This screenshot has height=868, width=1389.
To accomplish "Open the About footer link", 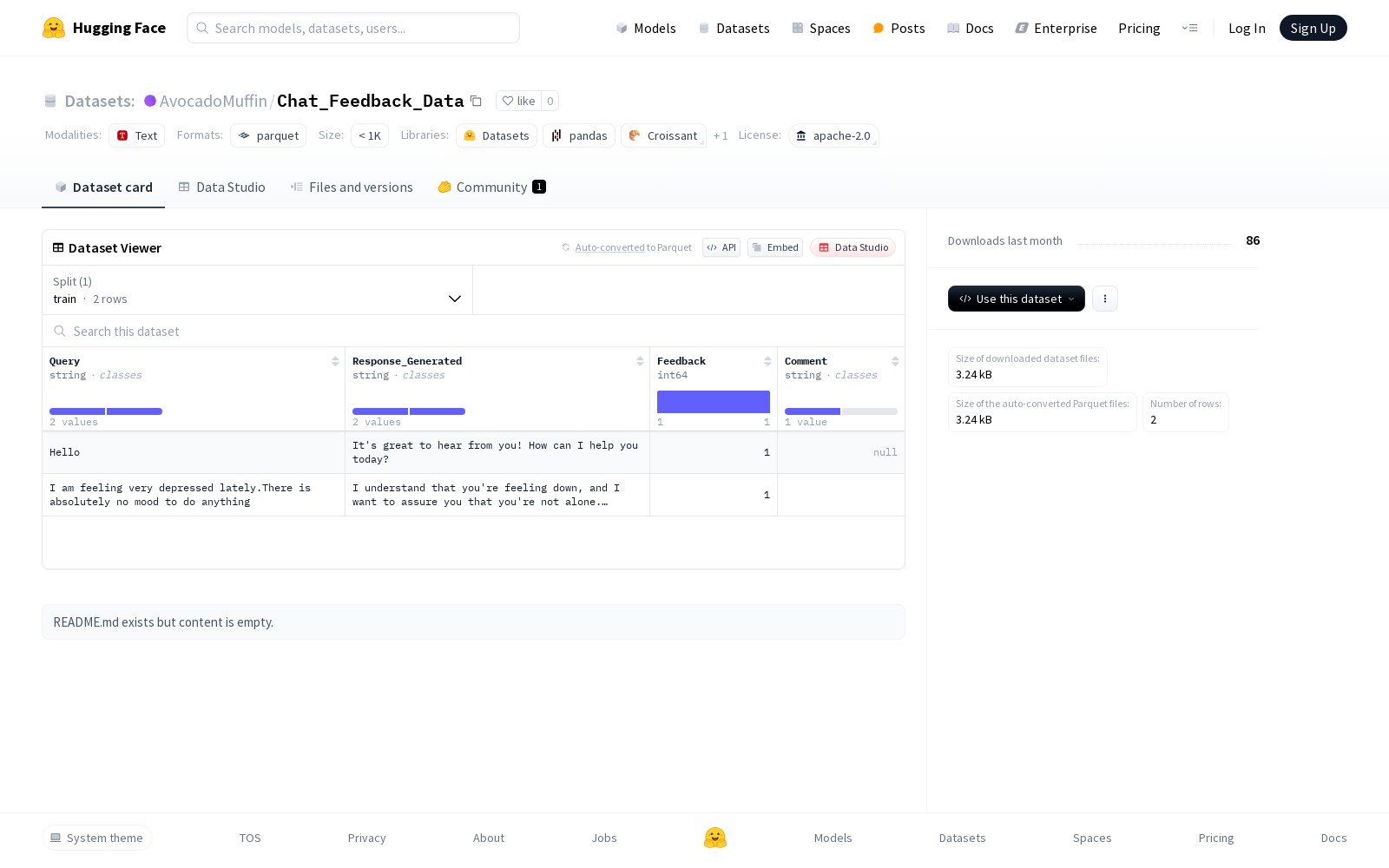I will [x=489, y=838].
